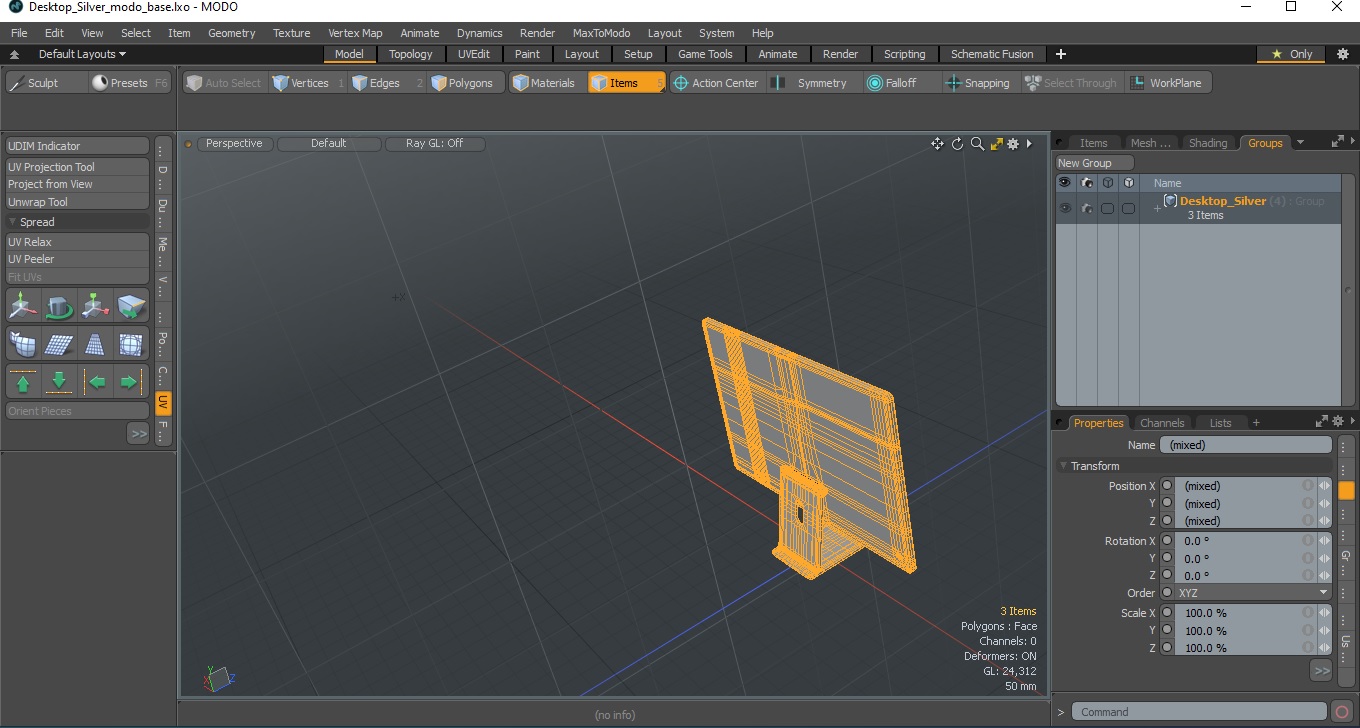
Task: Click the trapezoid perspective grid icon
Action: pos(95,344)
